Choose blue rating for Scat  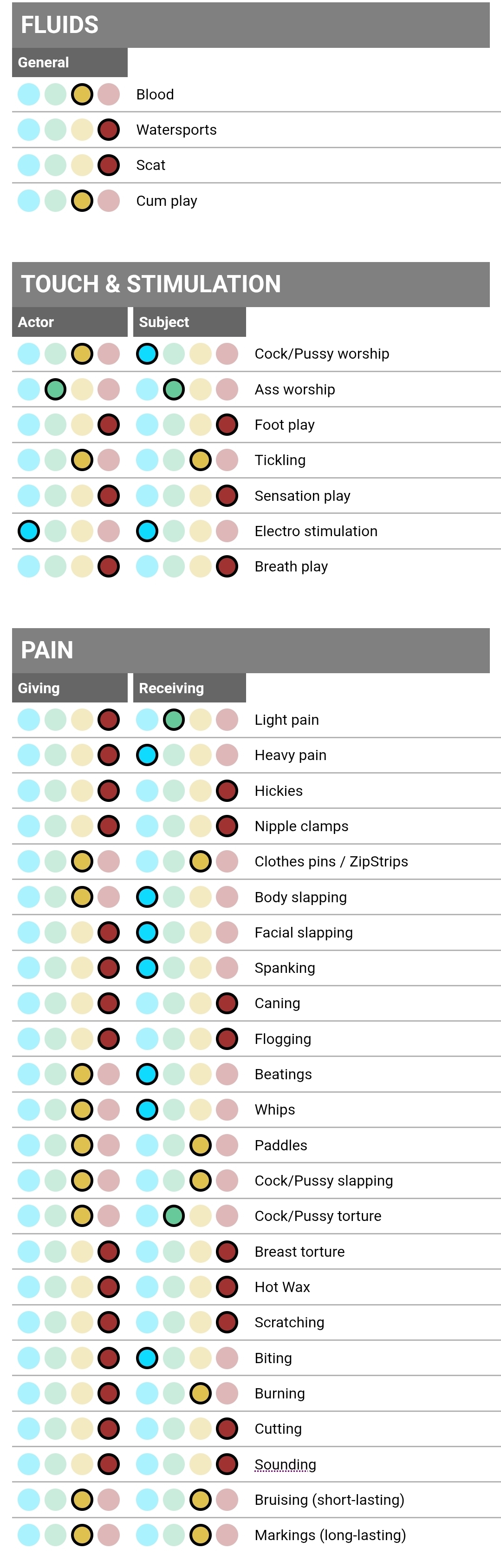pyautogui.click(x=29, y=165)
